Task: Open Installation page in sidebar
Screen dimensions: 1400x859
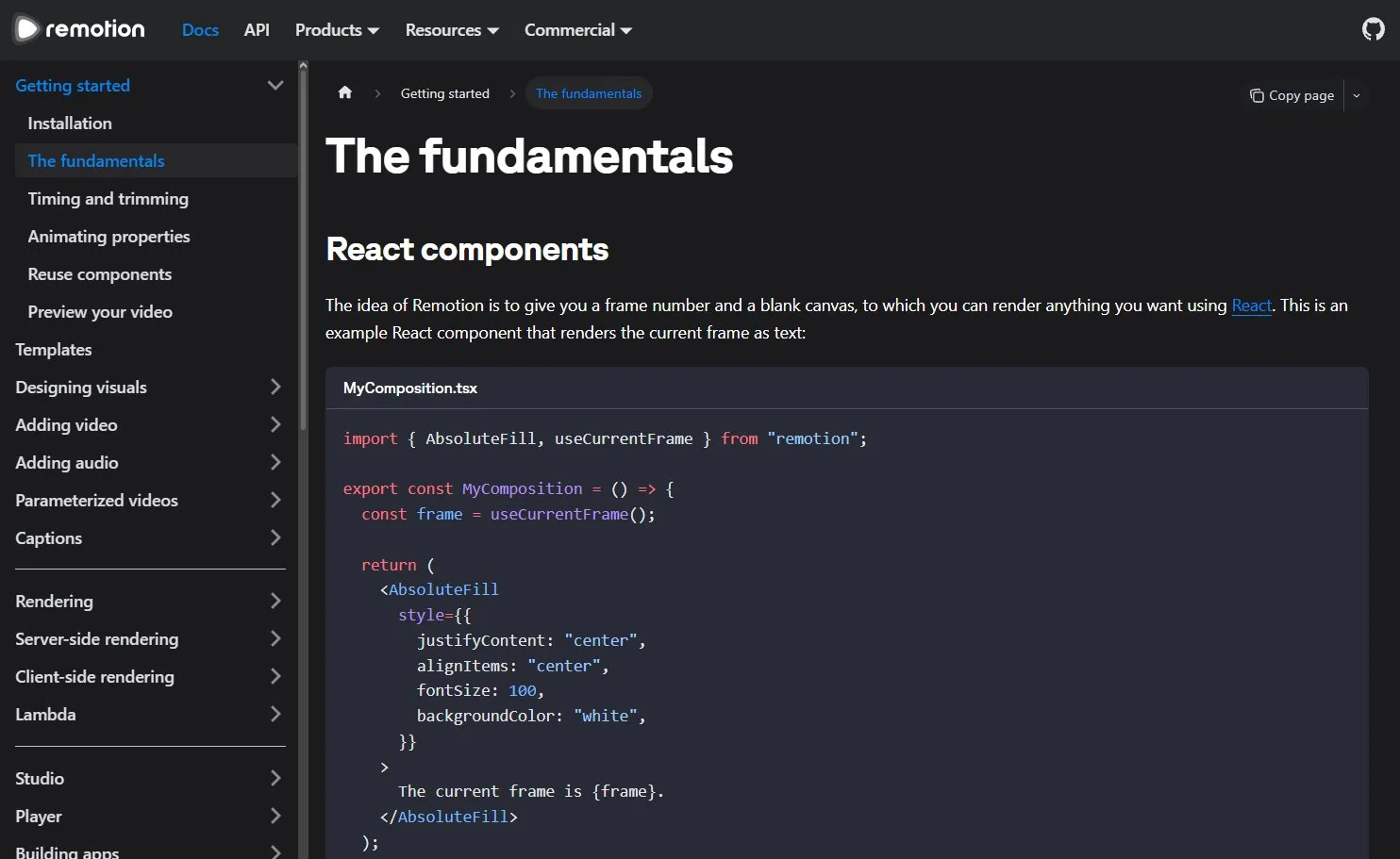Action: (x=70, y=124)
